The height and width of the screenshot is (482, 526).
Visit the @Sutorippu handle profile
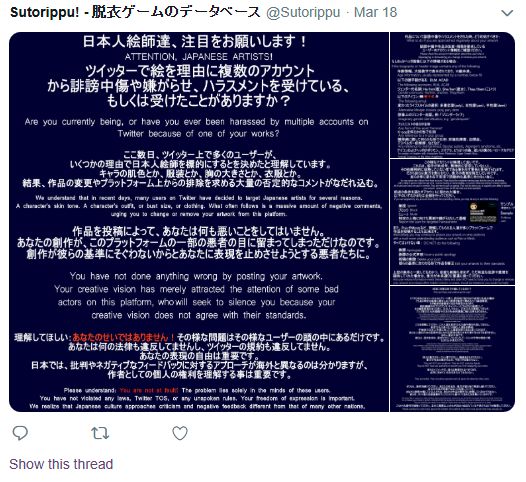[303, 13]
